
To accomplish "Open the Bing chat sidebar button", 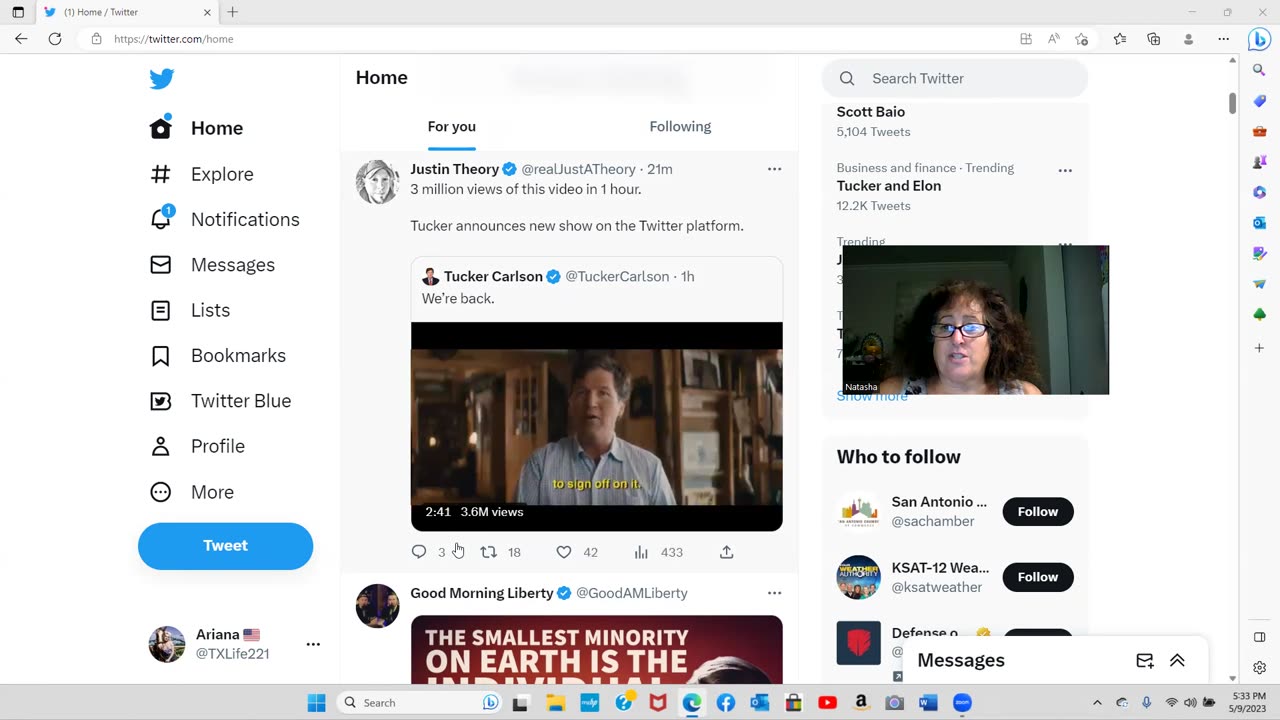I will [x=1259, y=39].
